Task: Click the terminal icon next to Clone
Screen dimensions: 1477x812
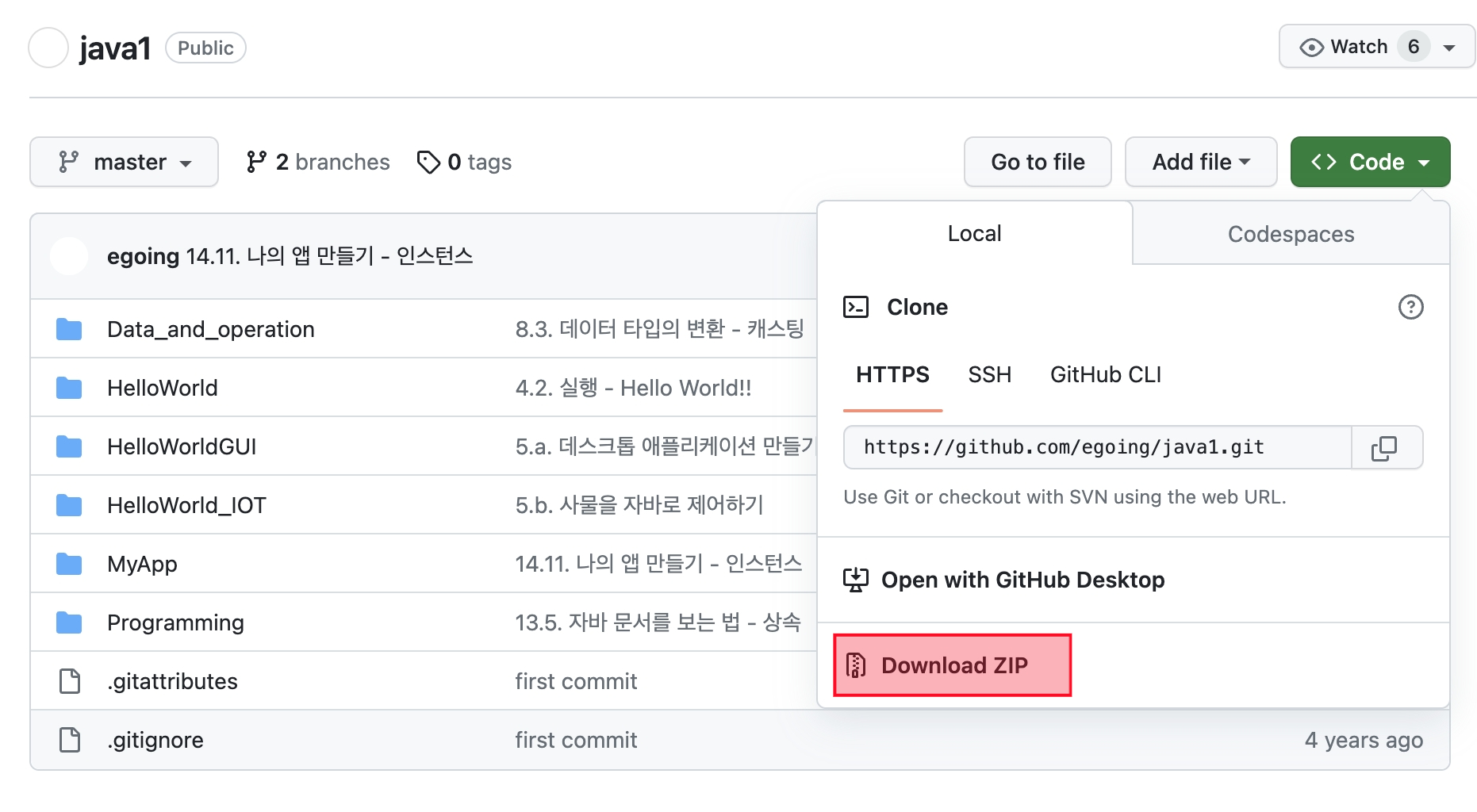Action: [x=856, y=307]
